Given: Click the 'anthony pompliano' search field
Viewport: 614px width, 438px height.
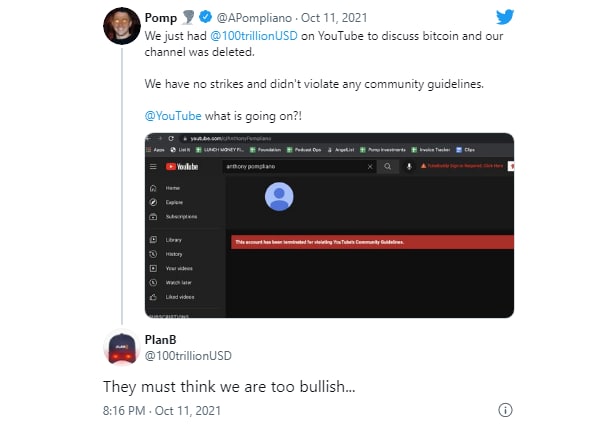Looking at the screenshot, I should 299,167.
